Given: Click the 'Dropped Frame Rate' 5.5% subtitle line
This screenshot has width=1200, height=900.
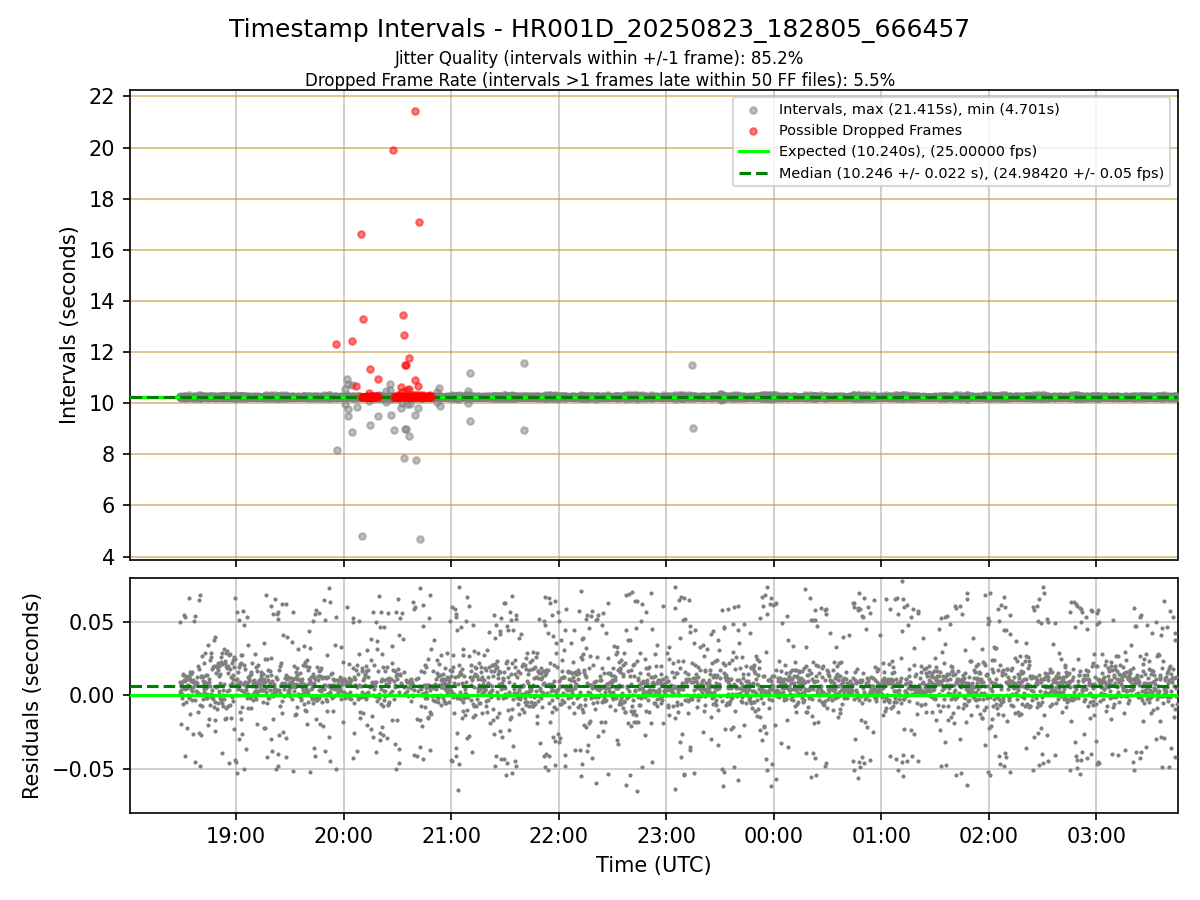Looking at the screenshot, I should 599,79.
